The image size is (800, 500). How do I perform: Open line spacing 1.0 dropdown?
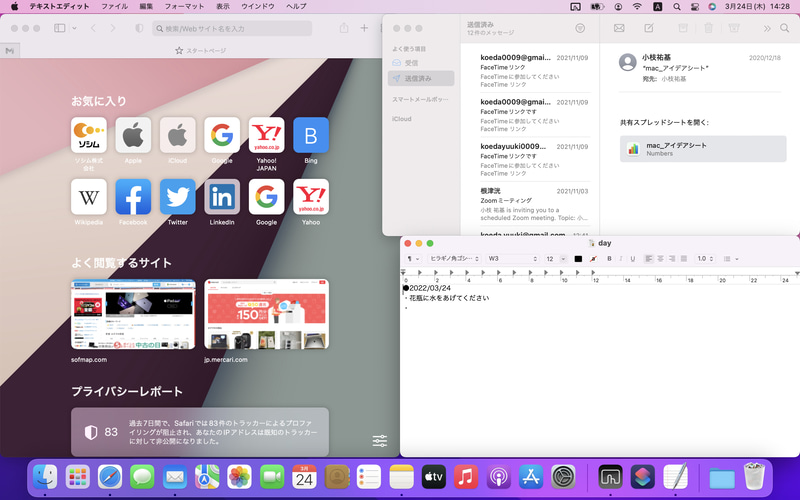[x=705, y=259]
